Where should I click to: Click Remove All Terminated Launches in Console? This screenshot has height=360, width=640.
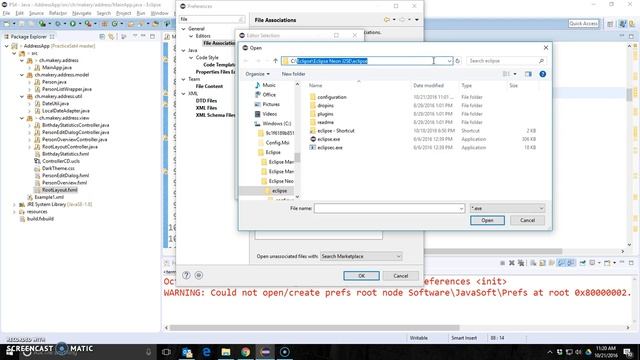(x=521, y=263)
